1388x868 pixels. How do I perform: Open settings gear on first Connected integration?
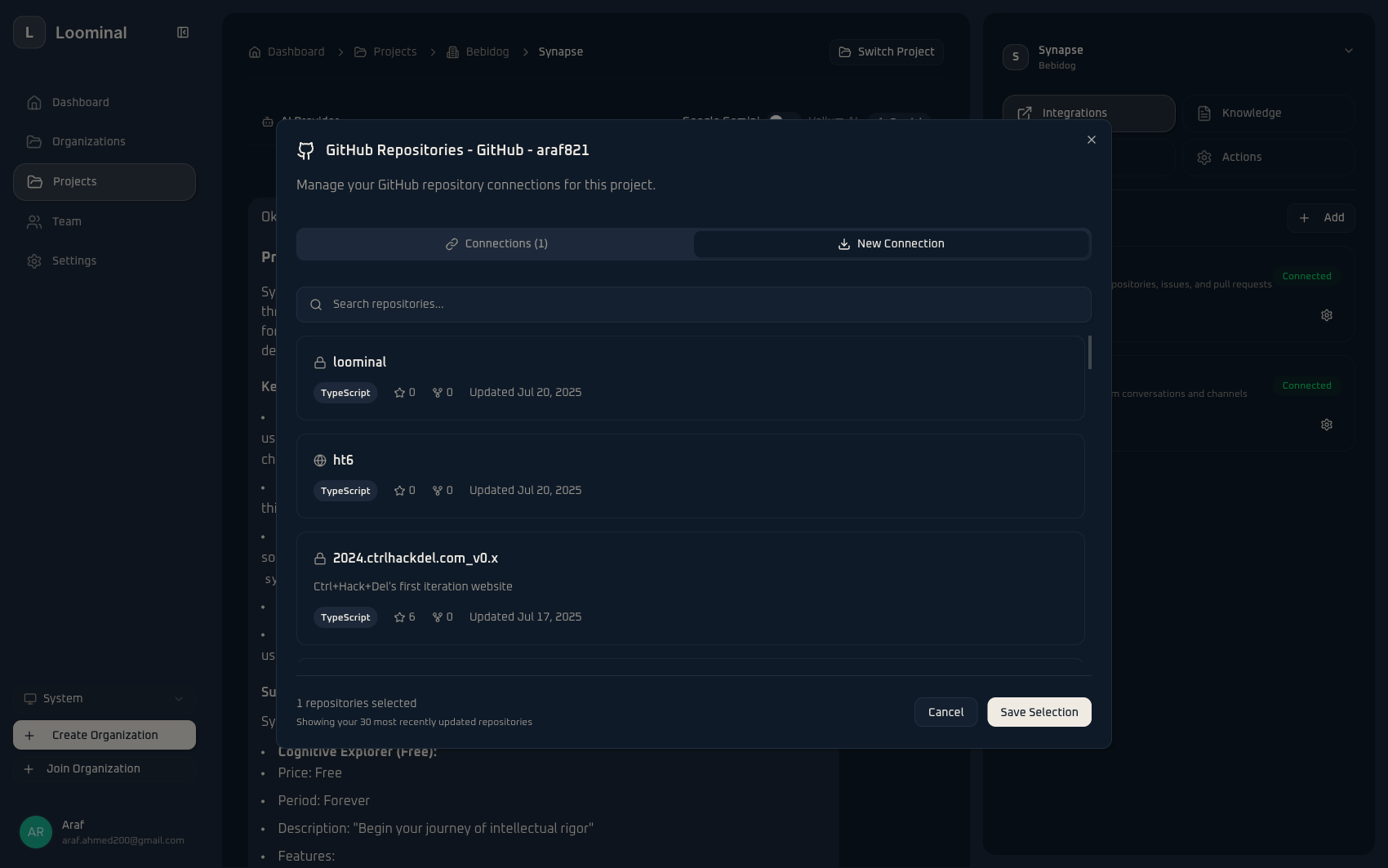pos(1327,315)
